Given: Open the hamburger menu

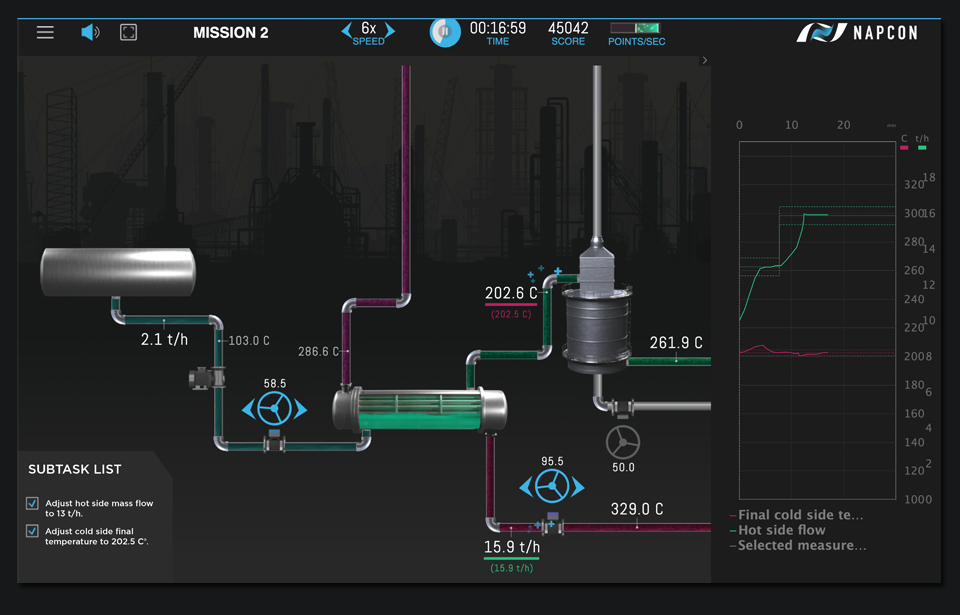Looking at the screenshot, I should 45,32.
